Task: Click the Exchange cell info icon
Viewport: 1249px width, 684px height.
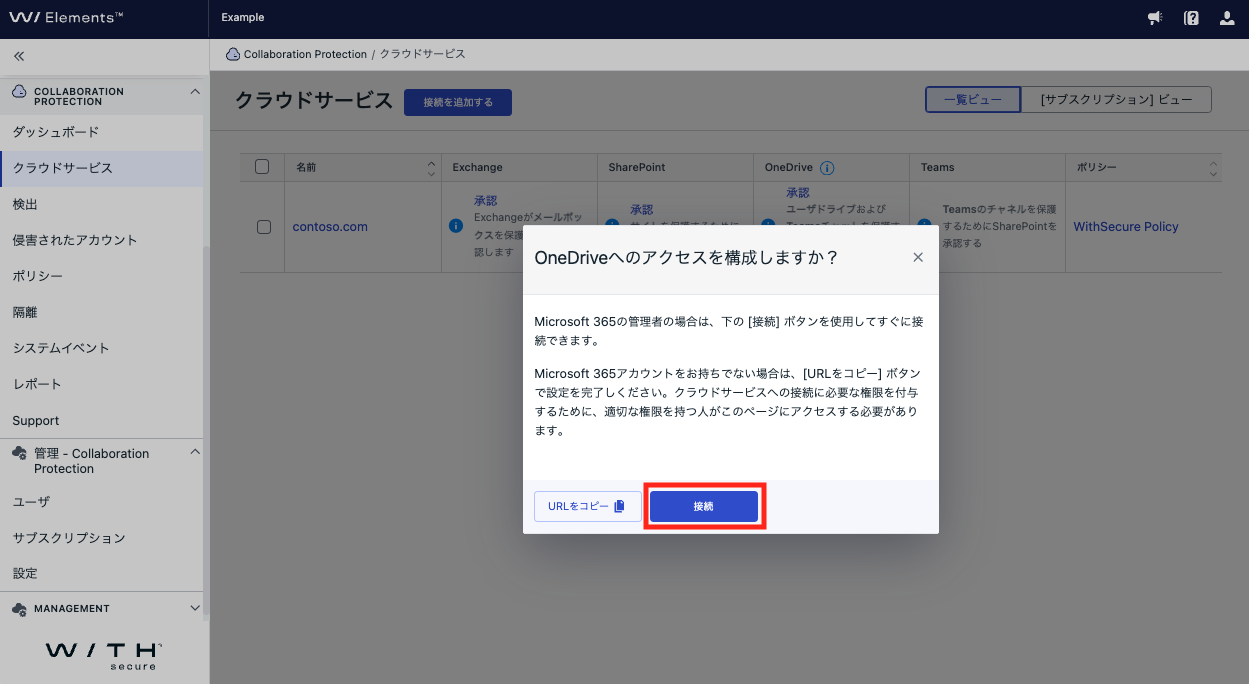Action: (x=456, y=226)
